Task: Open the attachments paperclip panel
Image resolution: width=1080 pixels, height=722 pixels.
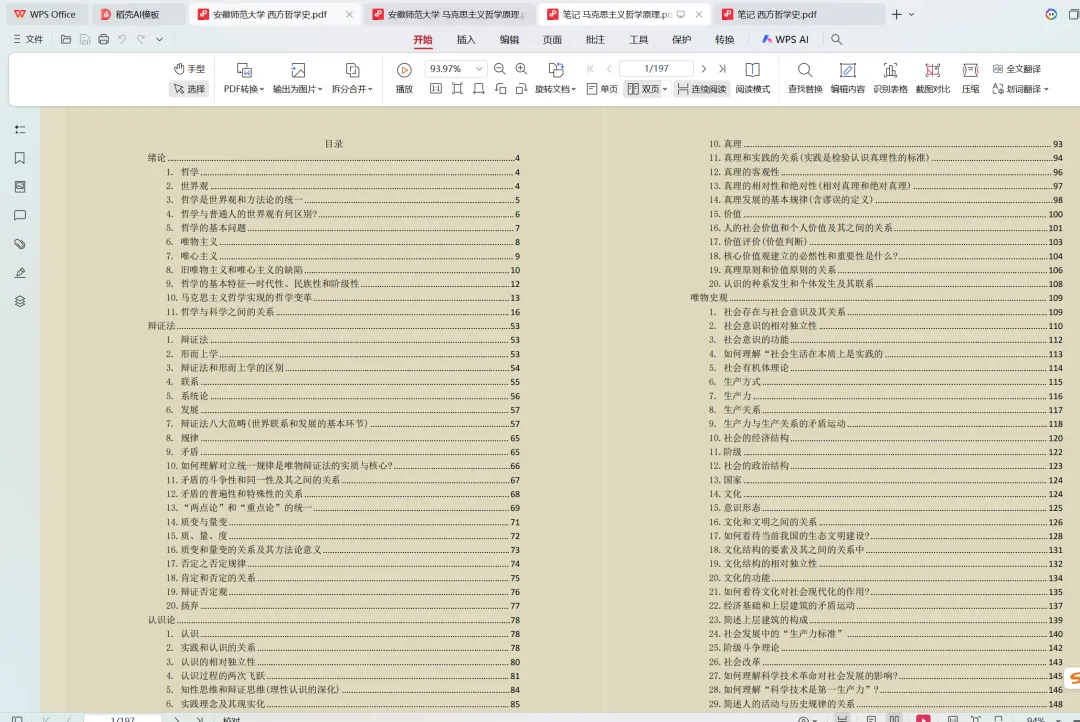Action: coord(20,244)
